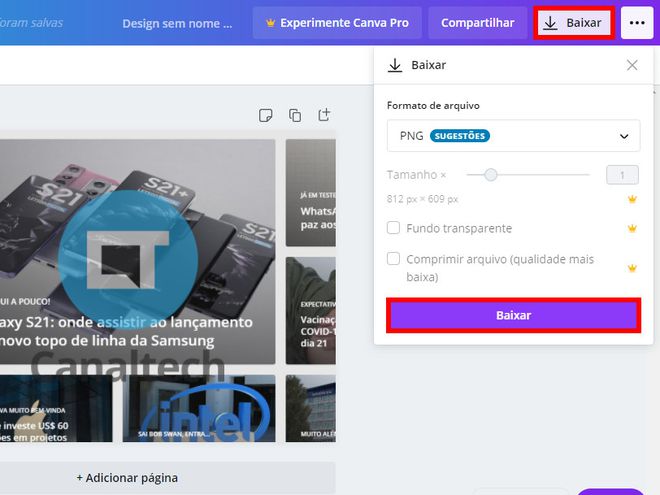
Task: Close the Baixar panel with X
Action: click(x=632, y=65)
